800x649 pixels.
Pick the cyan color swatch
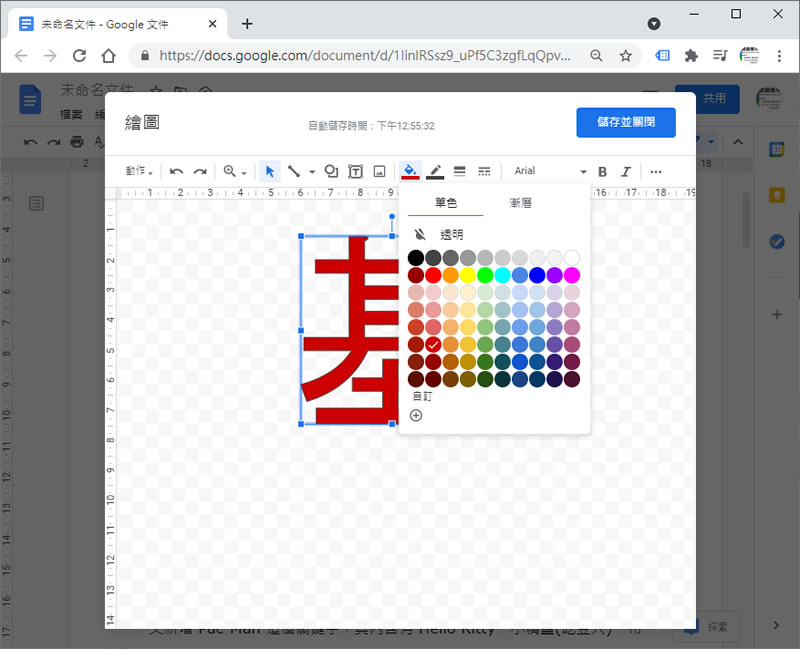(503, 275)
